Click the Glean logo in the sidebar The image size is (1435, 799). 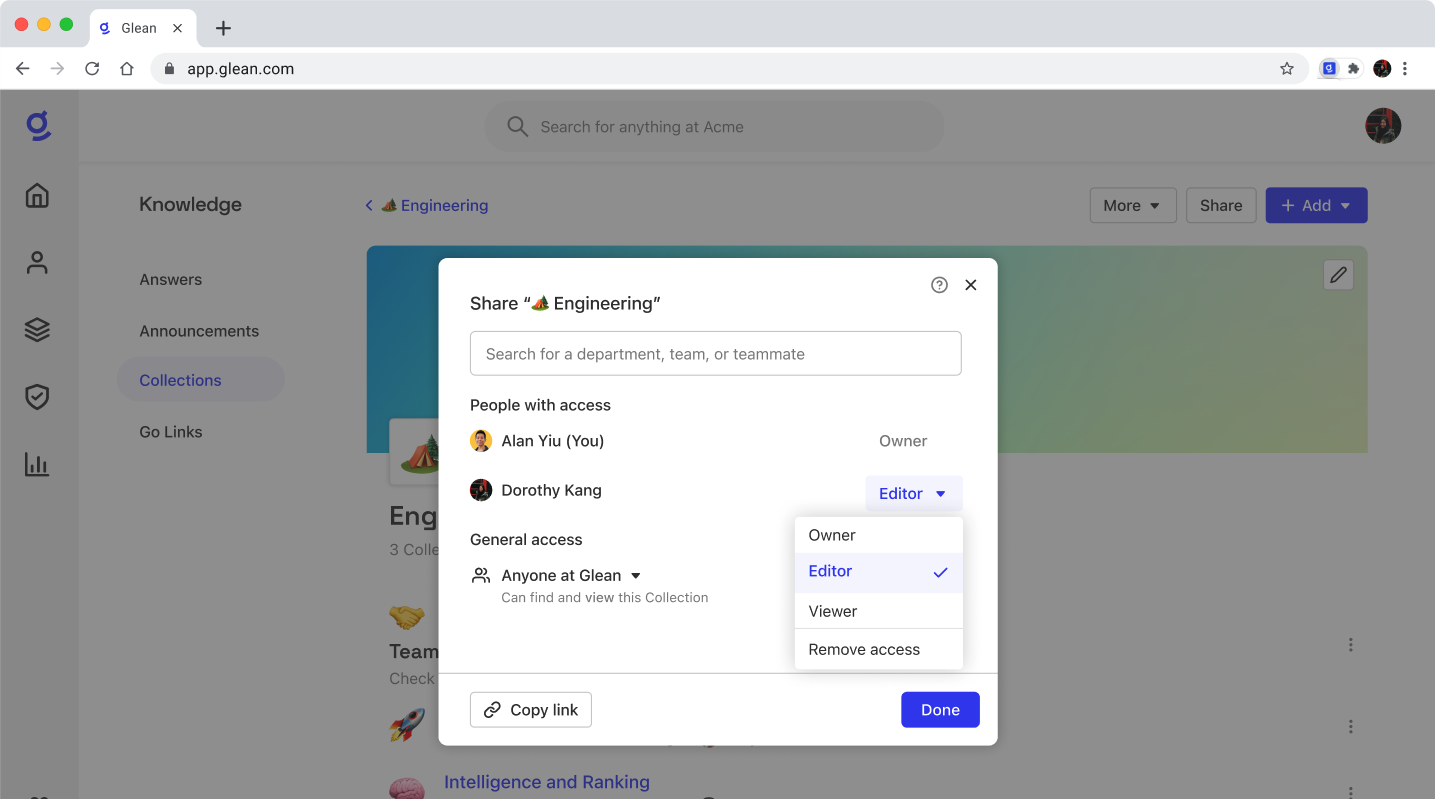point(37,125)
